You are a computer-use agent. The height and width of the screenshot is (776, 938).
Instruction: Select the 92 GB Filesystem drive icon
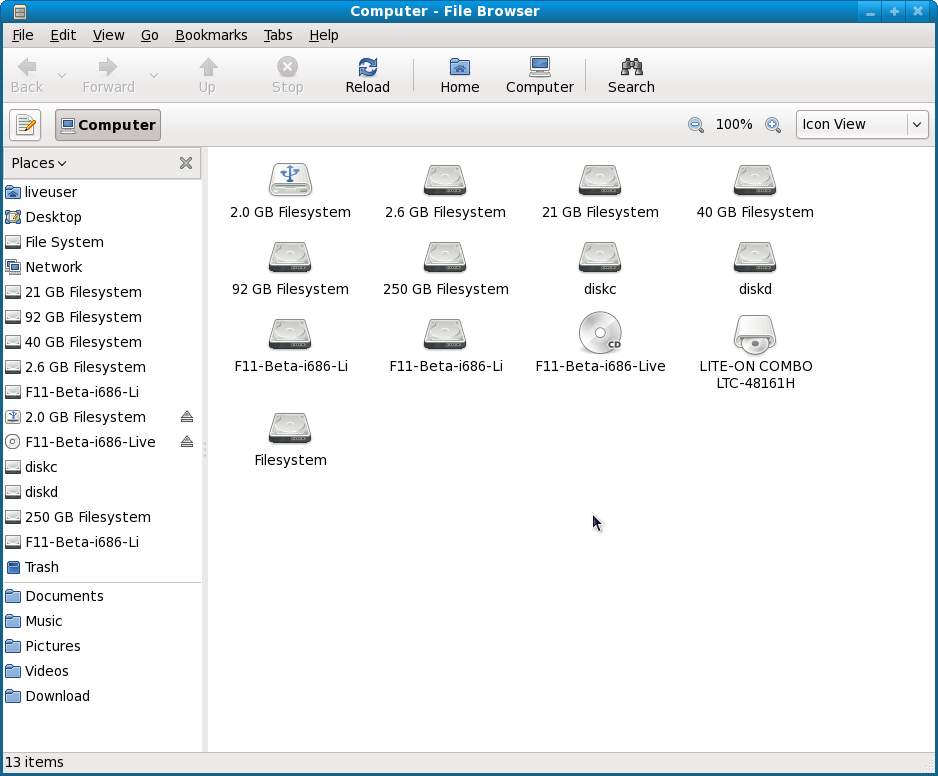pos(290,257)
